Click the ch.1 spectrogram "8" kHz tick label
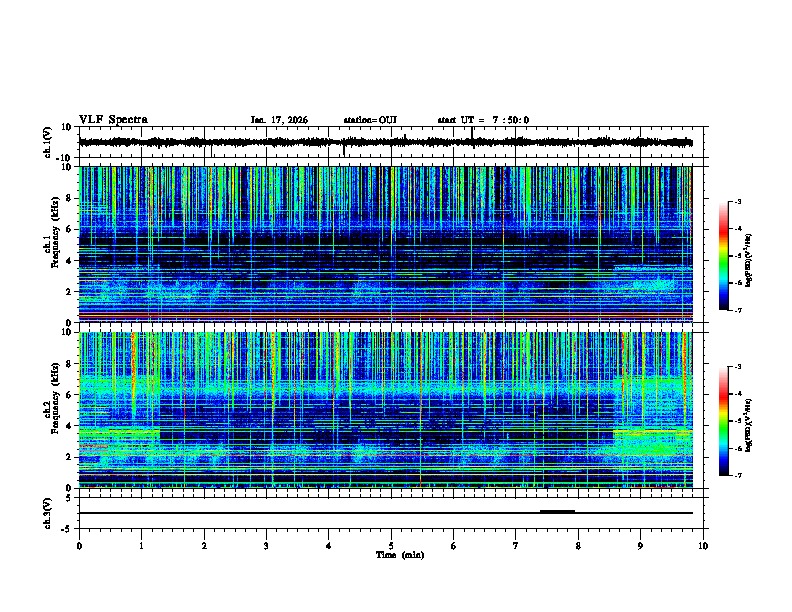The image size is (792, 612). (x=69, y=198)
